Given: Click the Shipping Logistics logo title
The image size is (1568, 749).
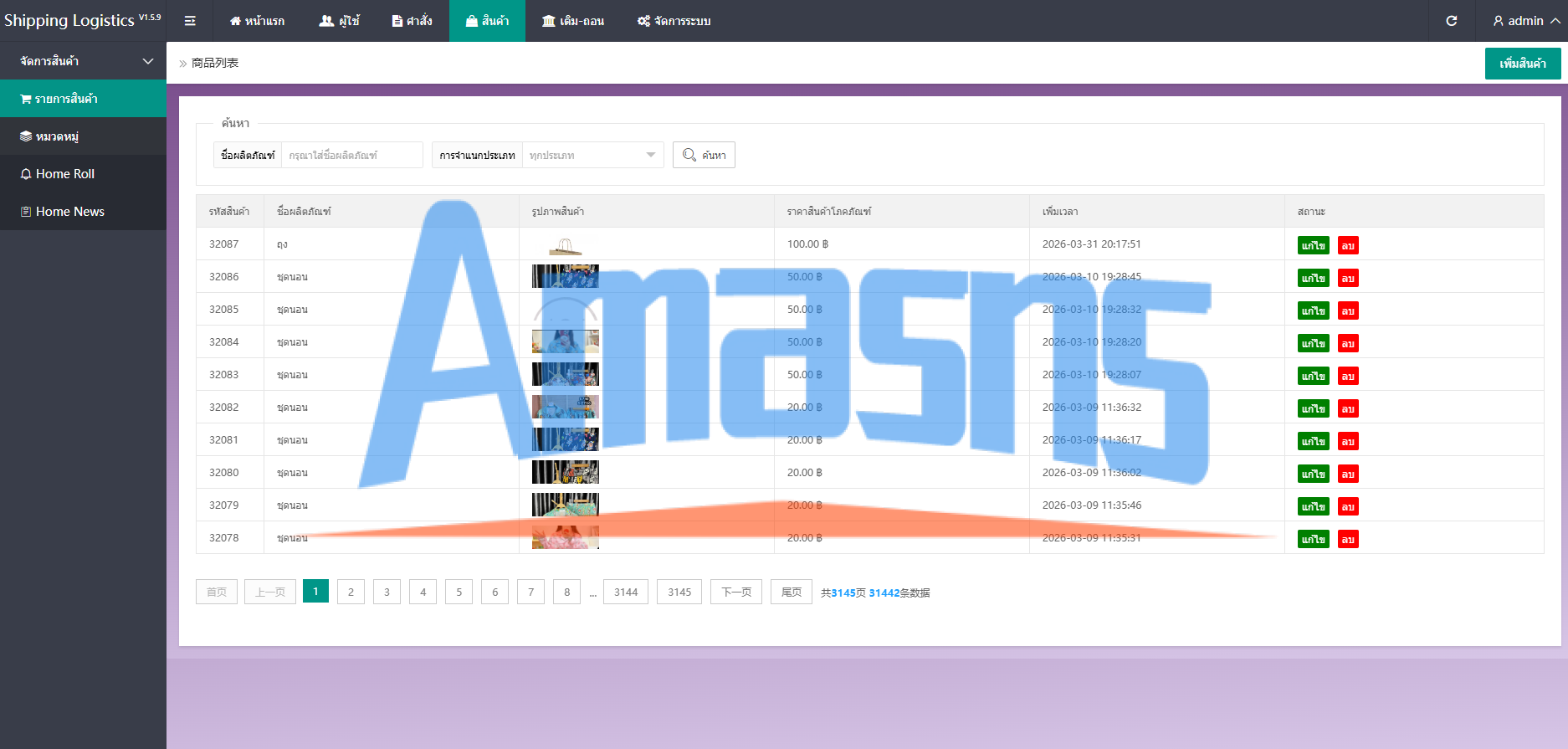Looking at the screenshot, I should pos(82,20).
